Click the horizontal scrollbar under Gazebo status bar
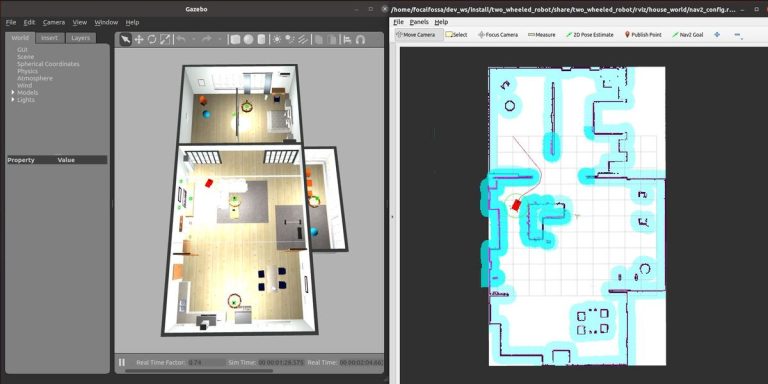 (199, 371)
